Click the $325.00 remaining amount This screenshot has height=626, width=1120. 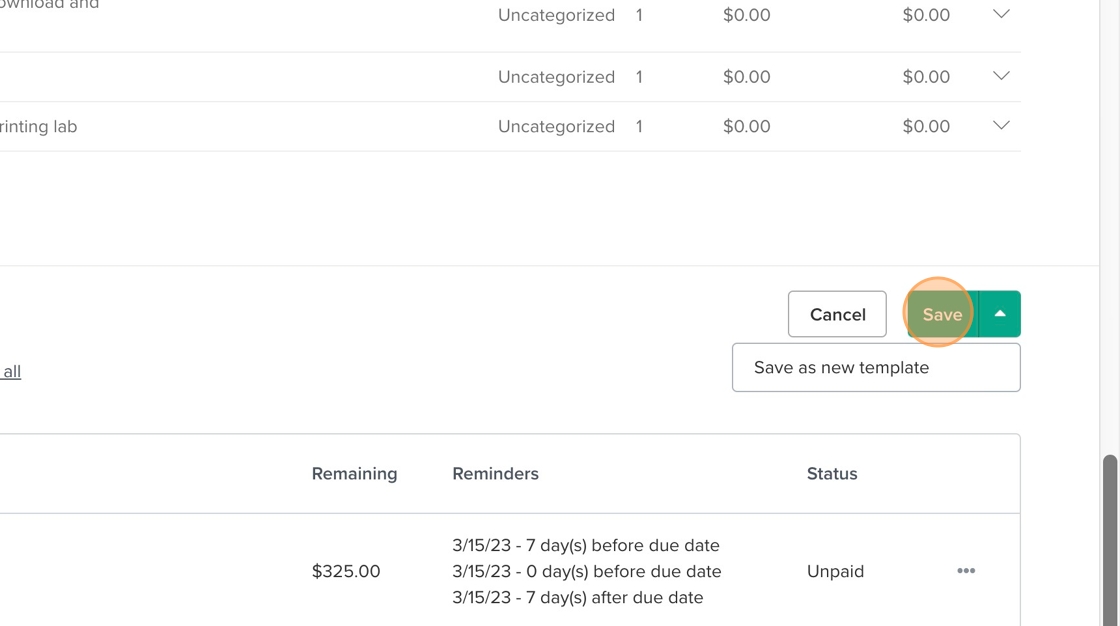click(346, 571)
